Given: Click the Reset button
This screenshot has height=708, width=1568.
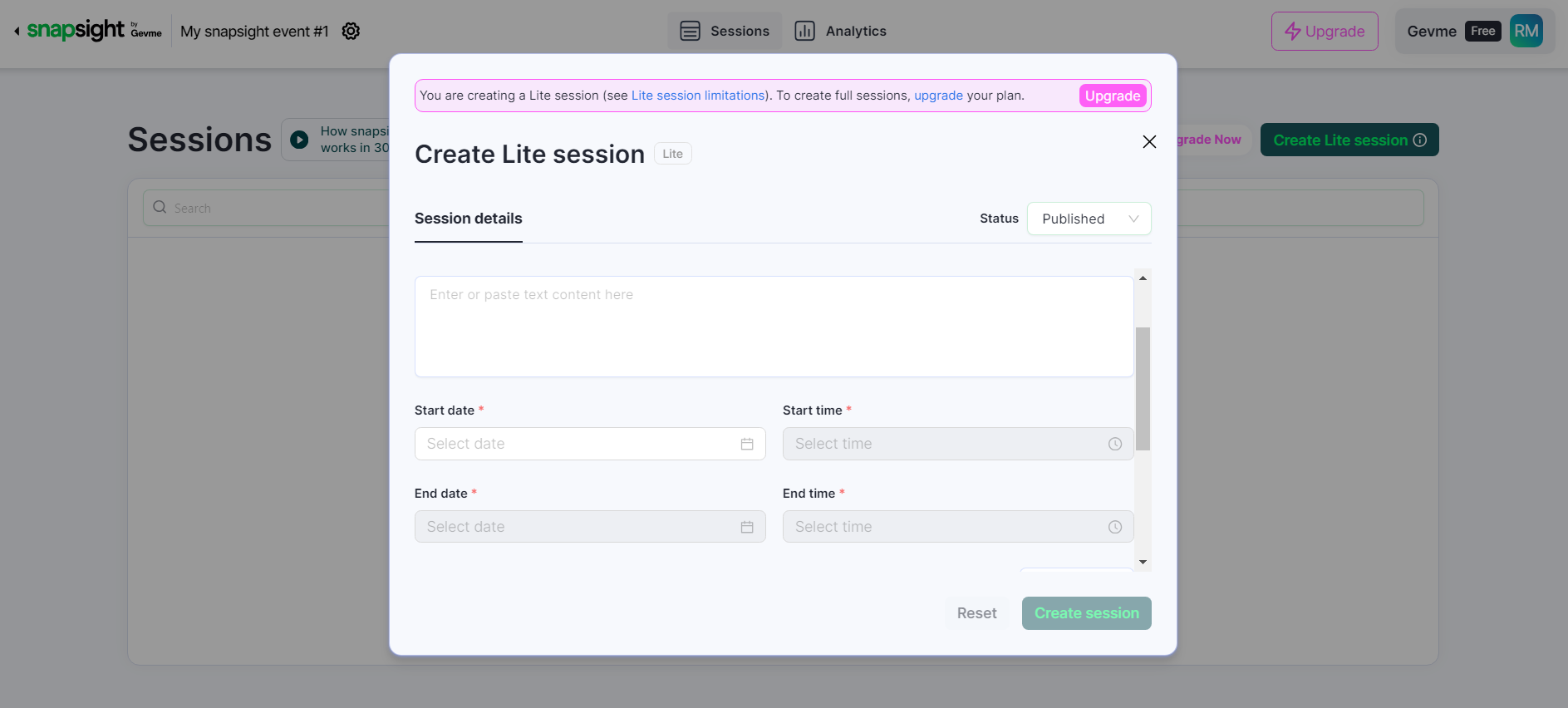Looking at the screenshot, I should [x=976, y=613].
